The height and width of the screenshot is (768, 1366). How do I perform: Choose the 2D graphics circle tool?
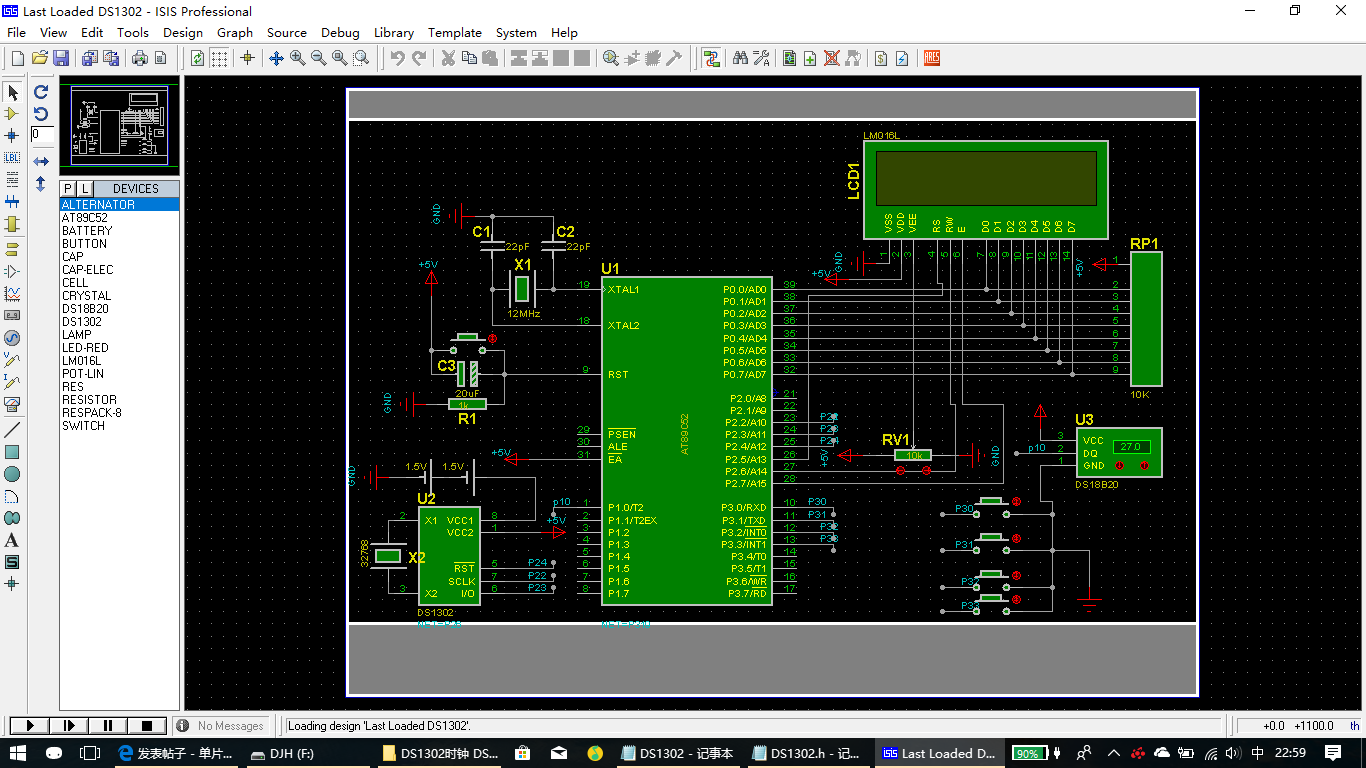pyautogui.click(x=13, y=473)
